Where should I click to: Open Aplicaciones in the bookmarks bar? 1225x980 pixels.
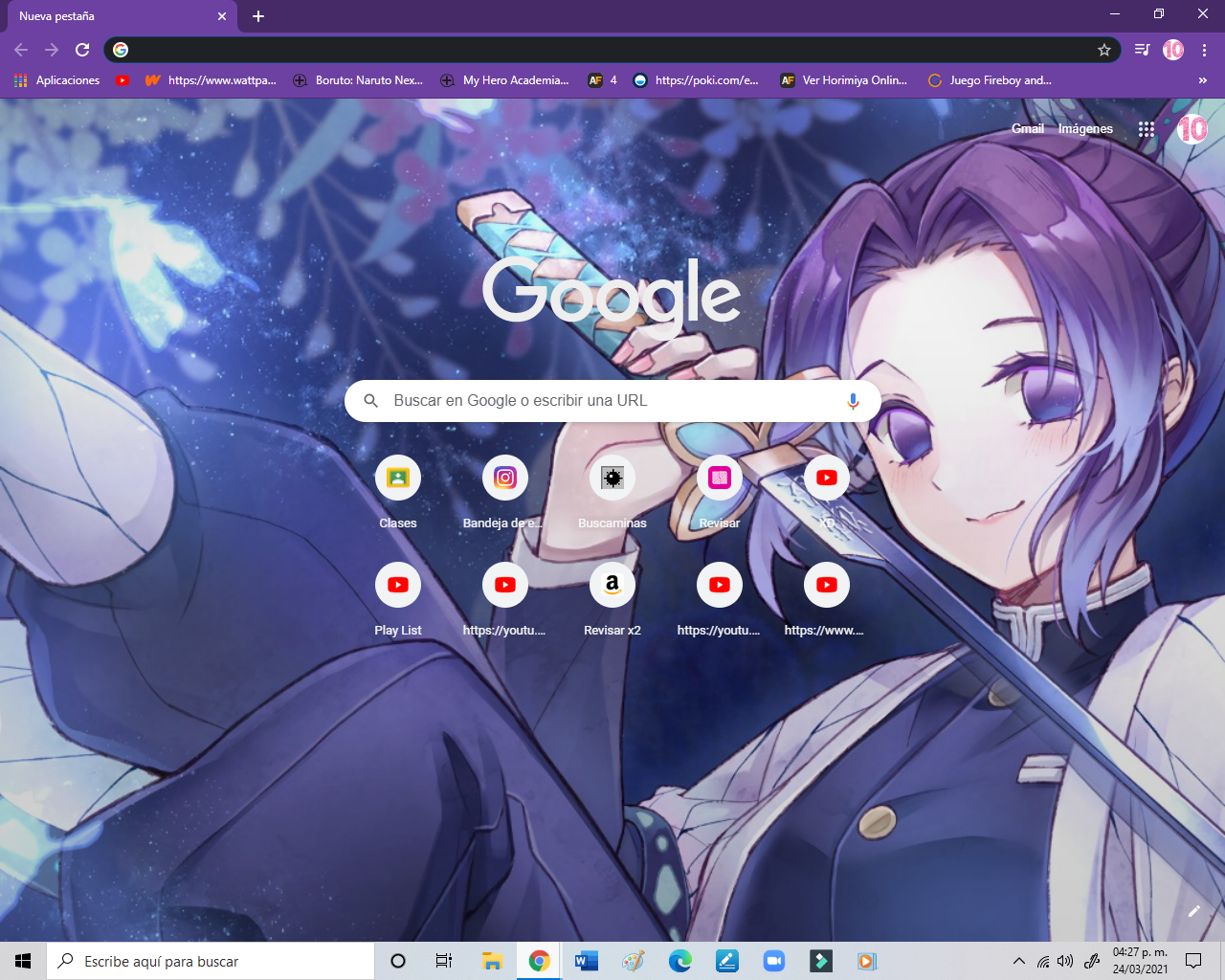57,80
